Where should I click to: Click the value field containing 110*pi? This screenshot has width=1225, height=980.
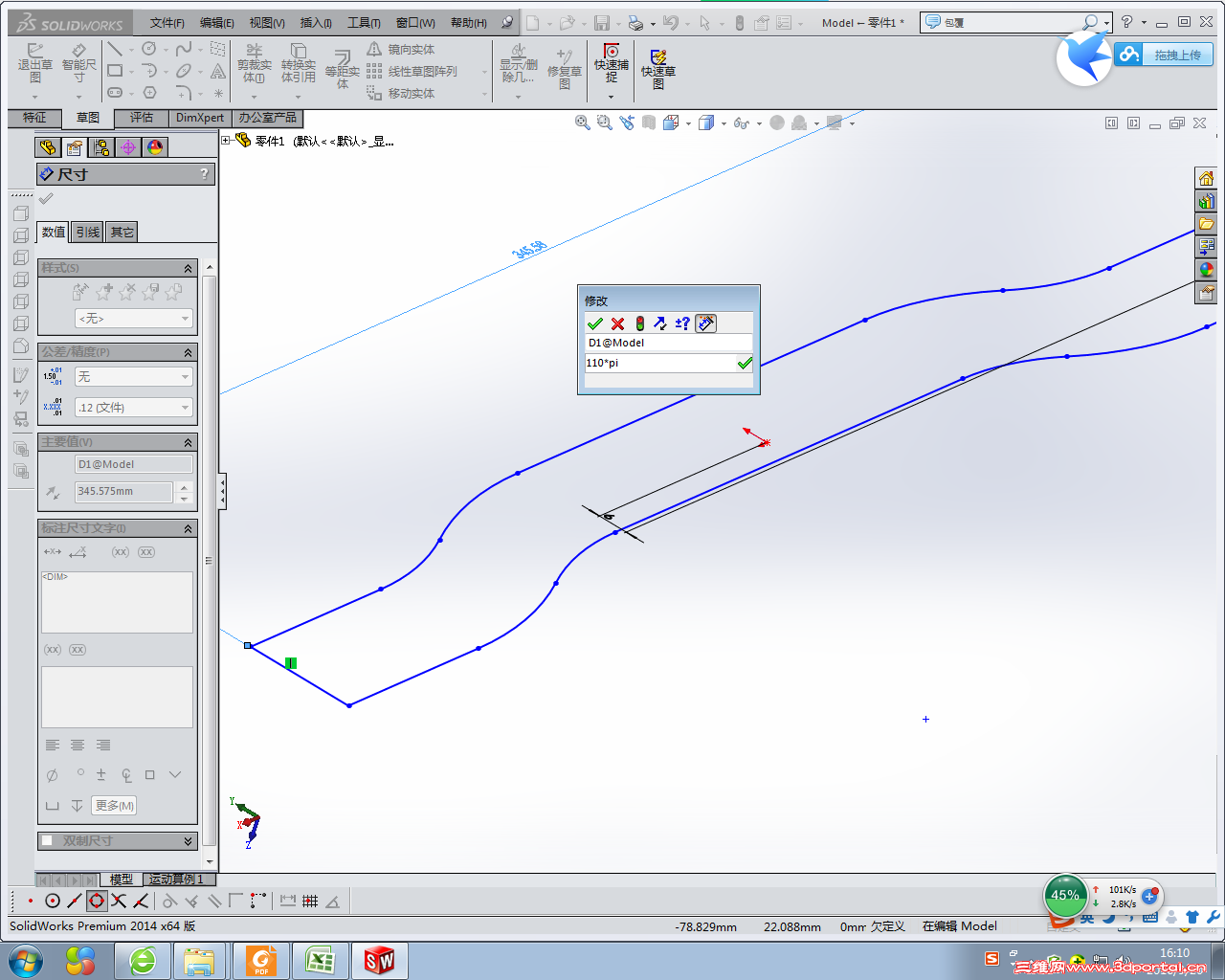[658, 363]
